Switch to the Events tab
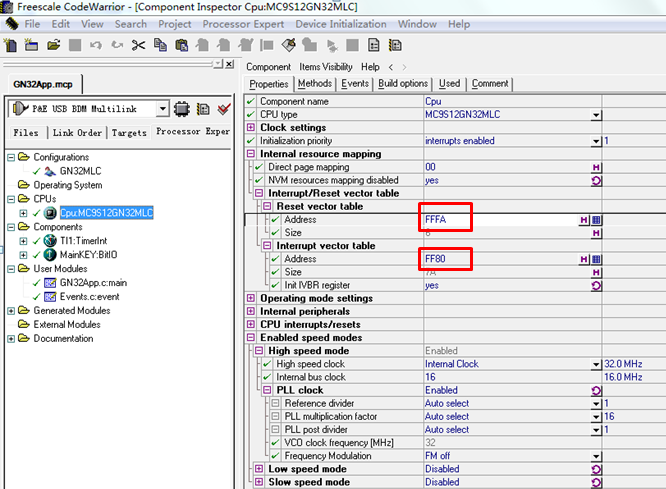Screen dimensions: 666x489 point(355,84)
